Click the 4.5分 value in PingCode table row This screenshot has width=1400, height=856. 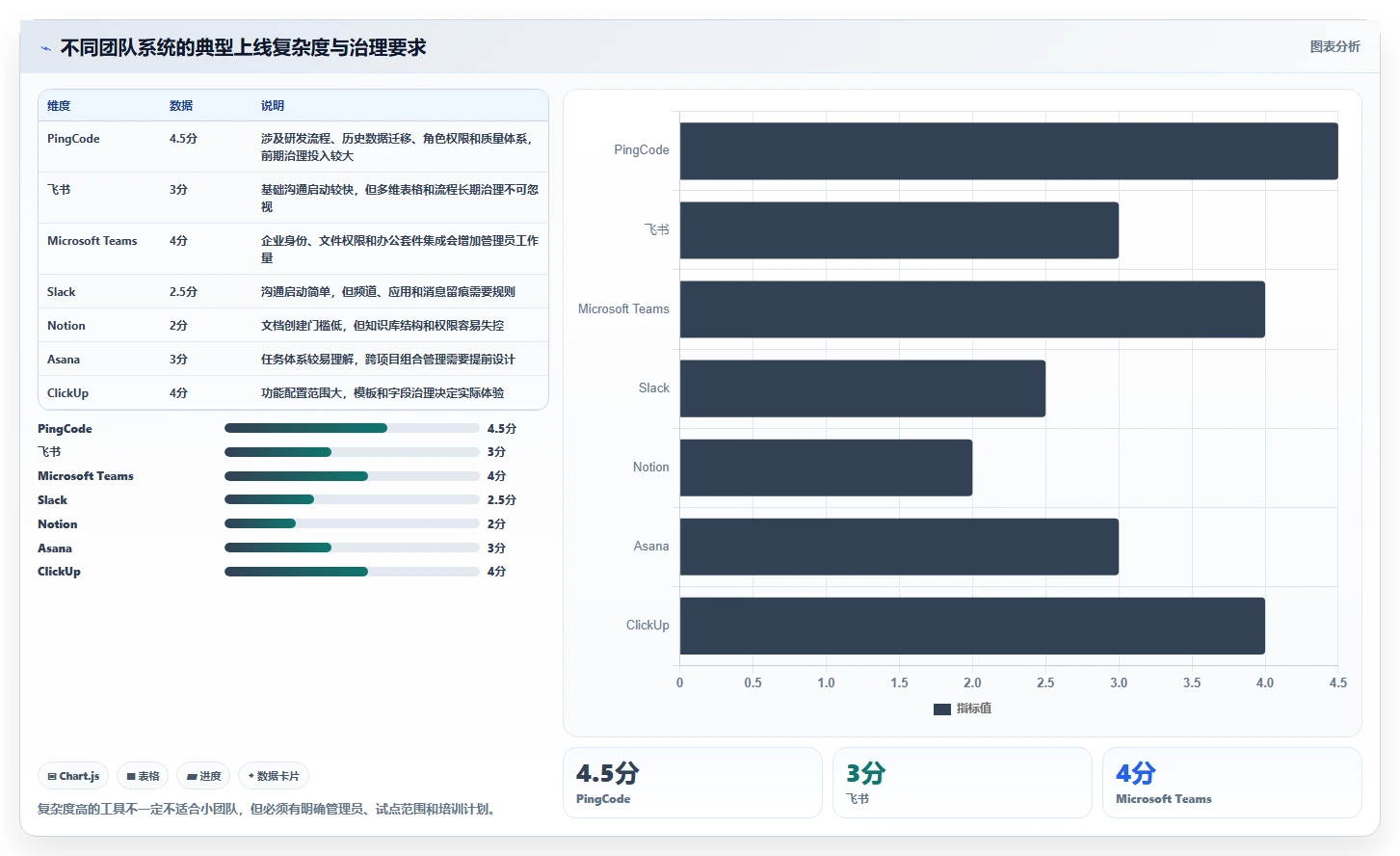[x=183, y=139]
